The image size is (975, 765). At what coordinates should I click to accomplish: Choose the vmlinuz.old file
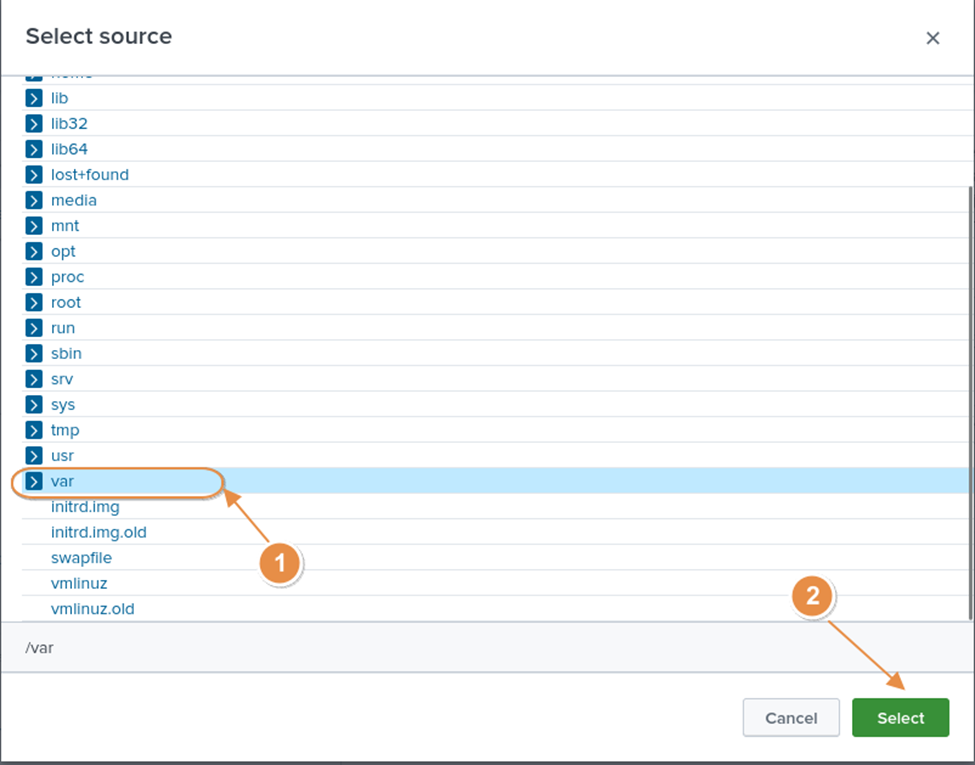pyautogui.click(x=93, y=609)
